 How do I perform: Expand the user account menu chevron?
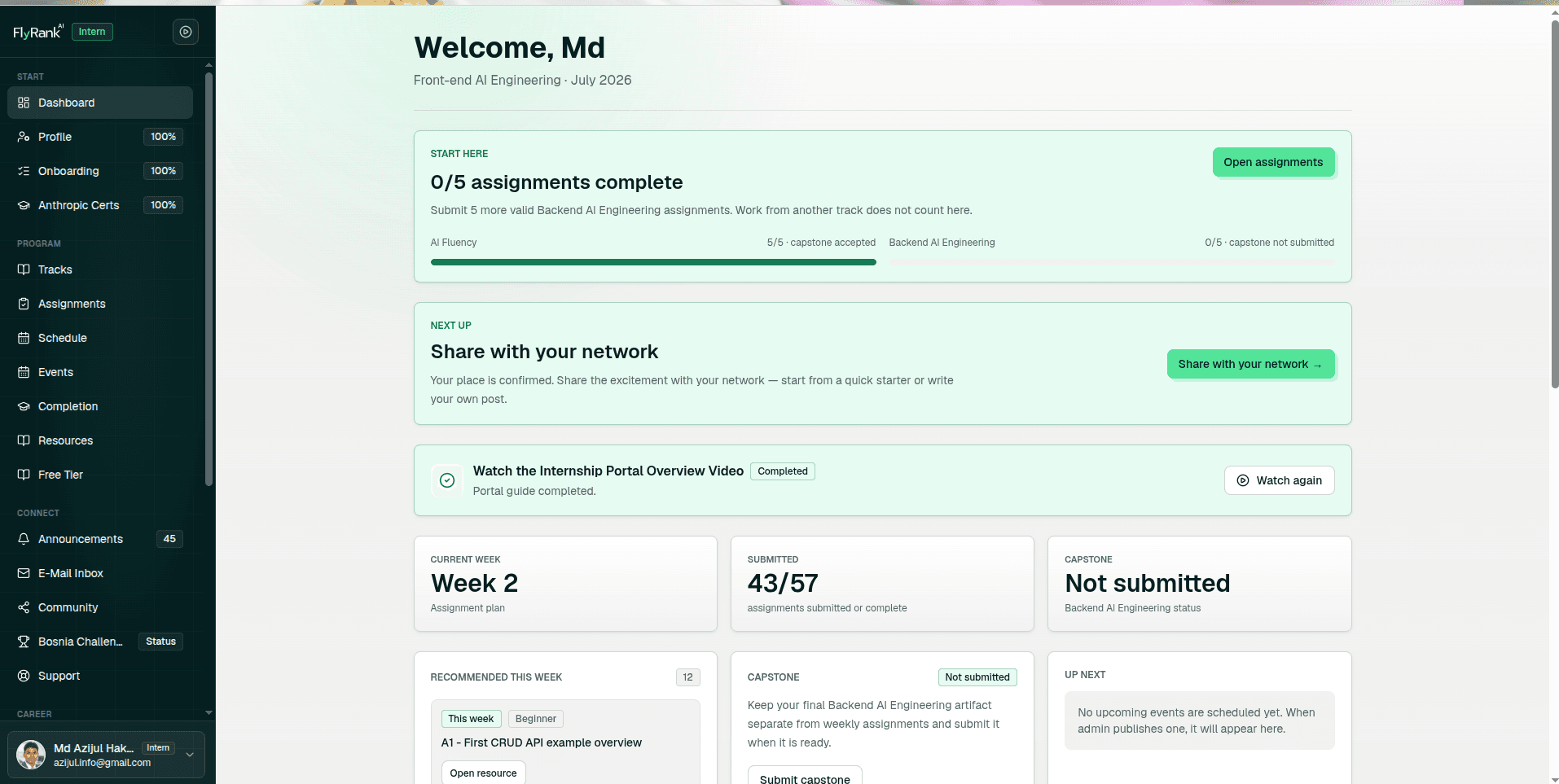[190, 755]
